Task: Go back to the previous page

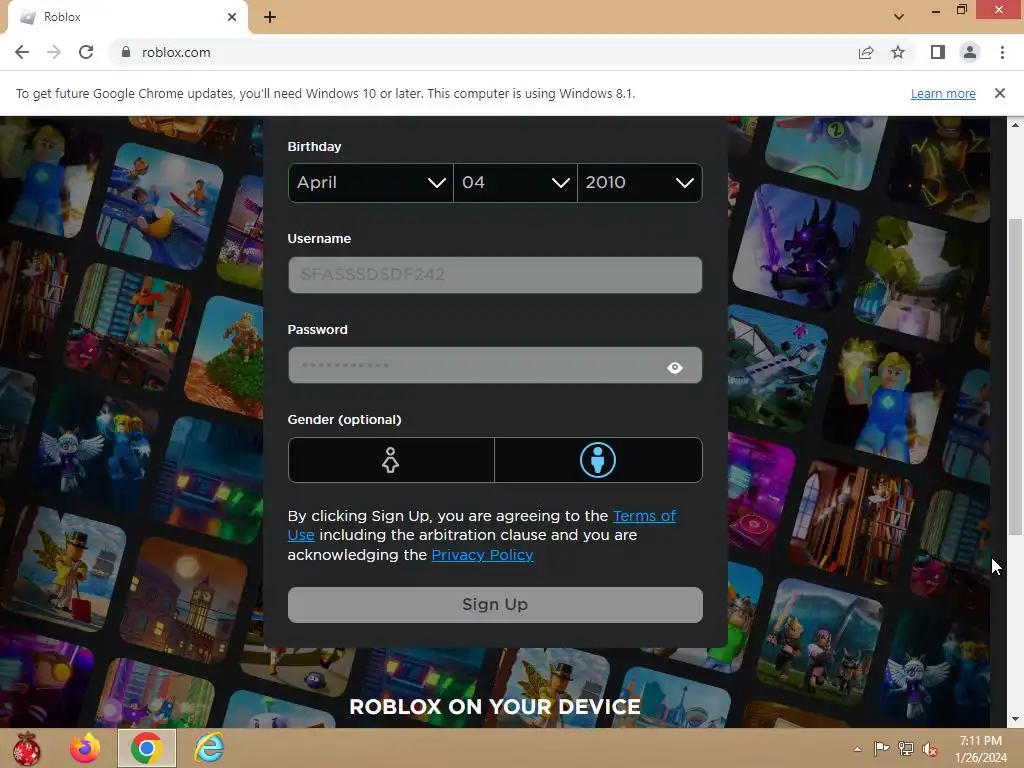Action: pos(22,52)
